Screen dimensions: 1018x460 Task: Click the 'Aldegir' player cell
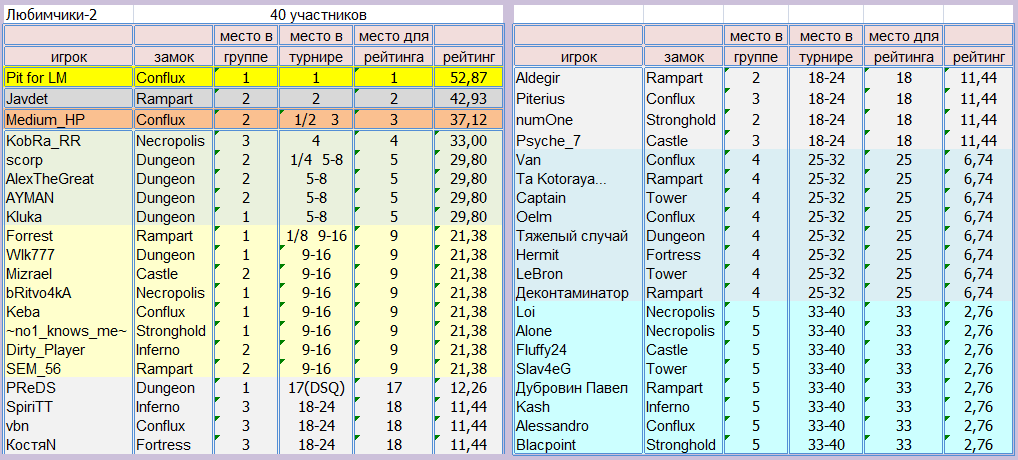[578, 79]
